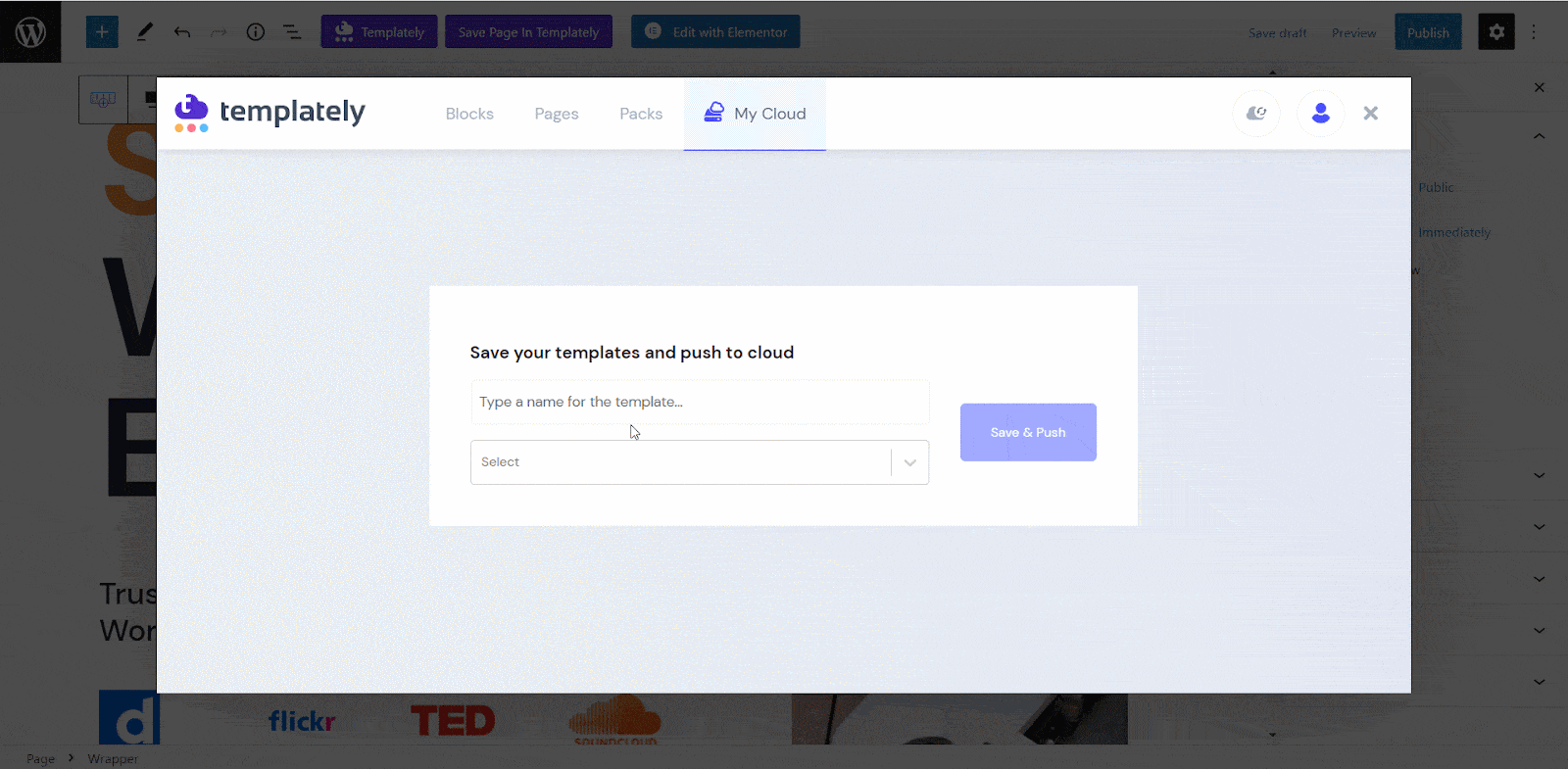Click the Save & Push button

pos(1028,432)
